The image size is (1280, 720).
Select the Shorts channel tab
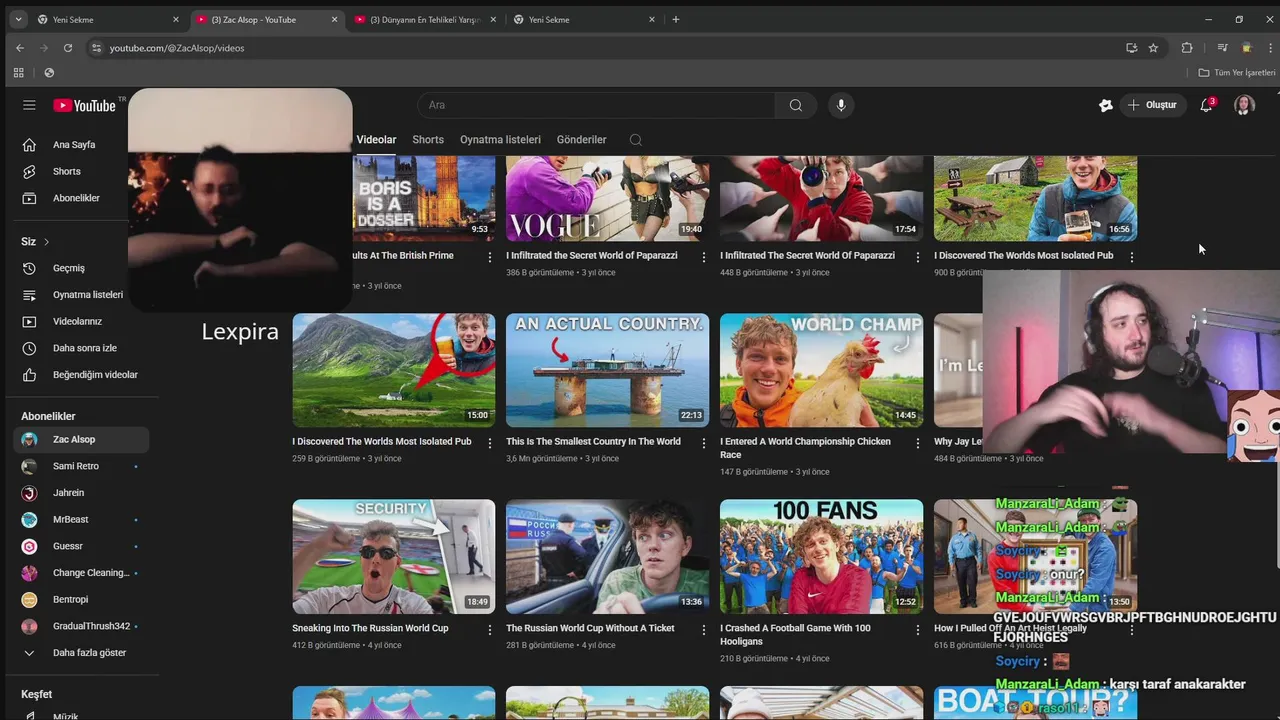428,140
